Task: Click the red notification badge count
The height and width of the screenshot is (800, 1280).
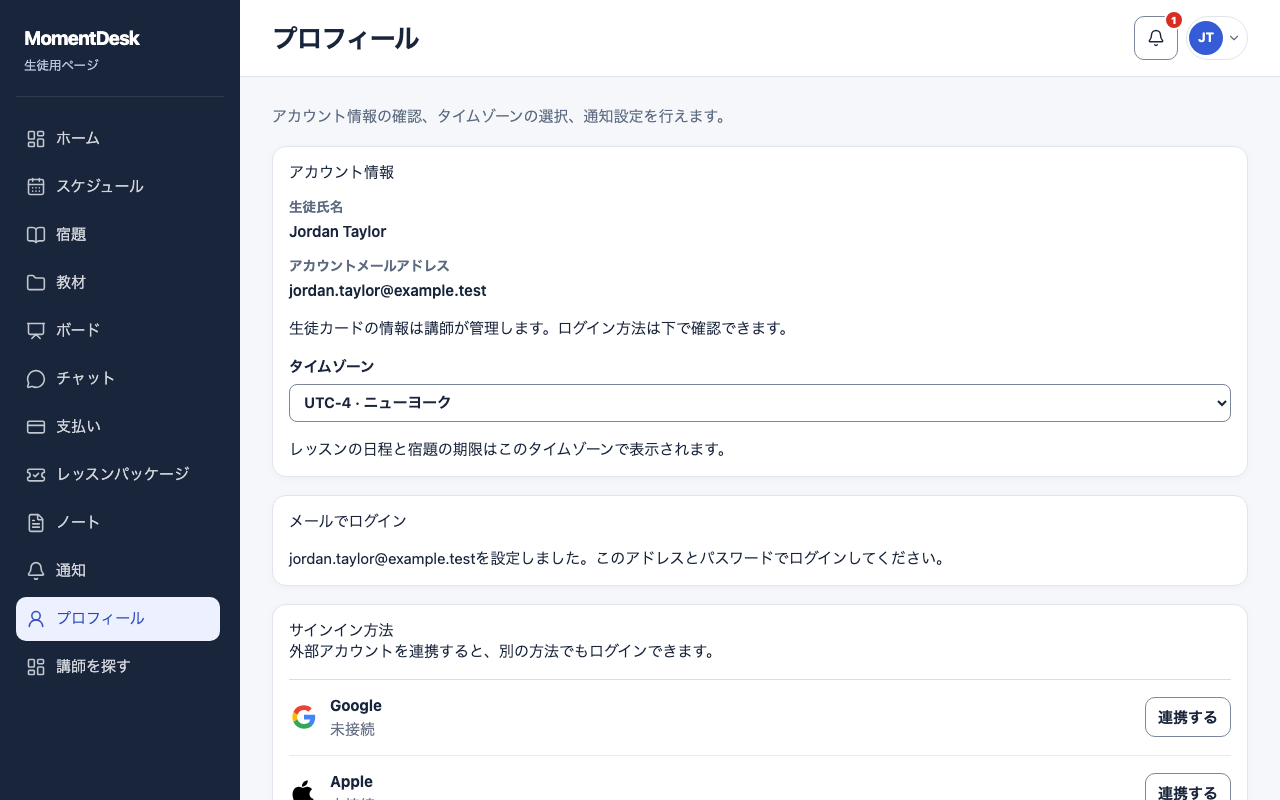Action: 1174,20
